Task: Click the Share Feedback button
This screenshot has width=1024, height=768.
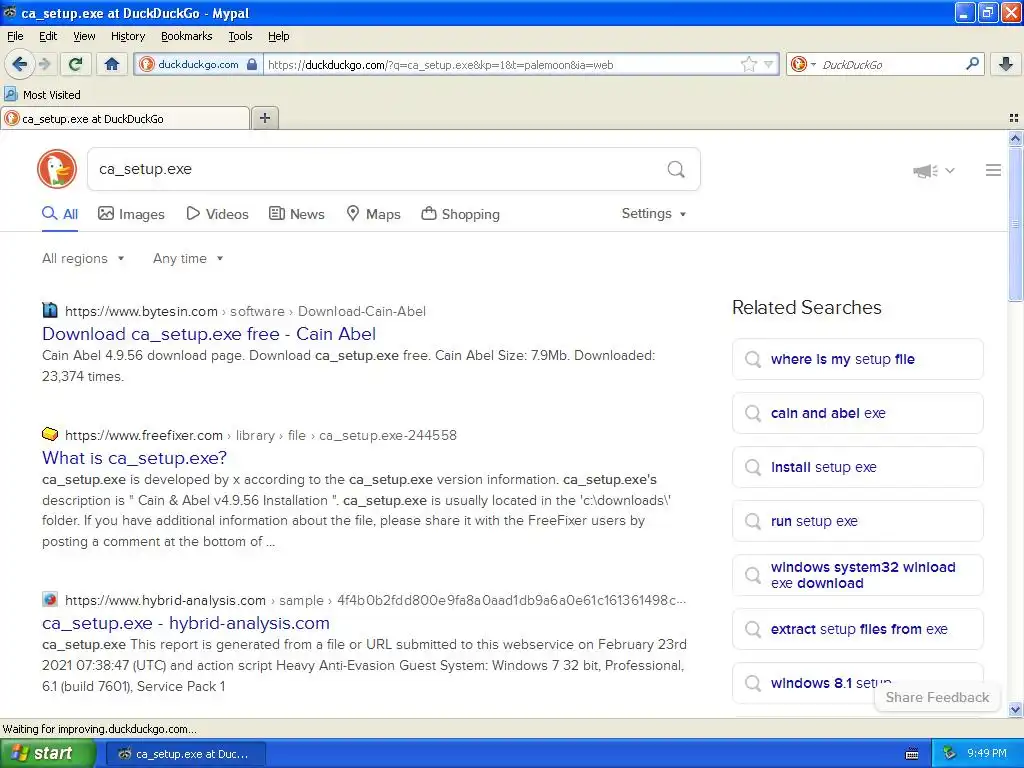Action: (x=937, y=697)
